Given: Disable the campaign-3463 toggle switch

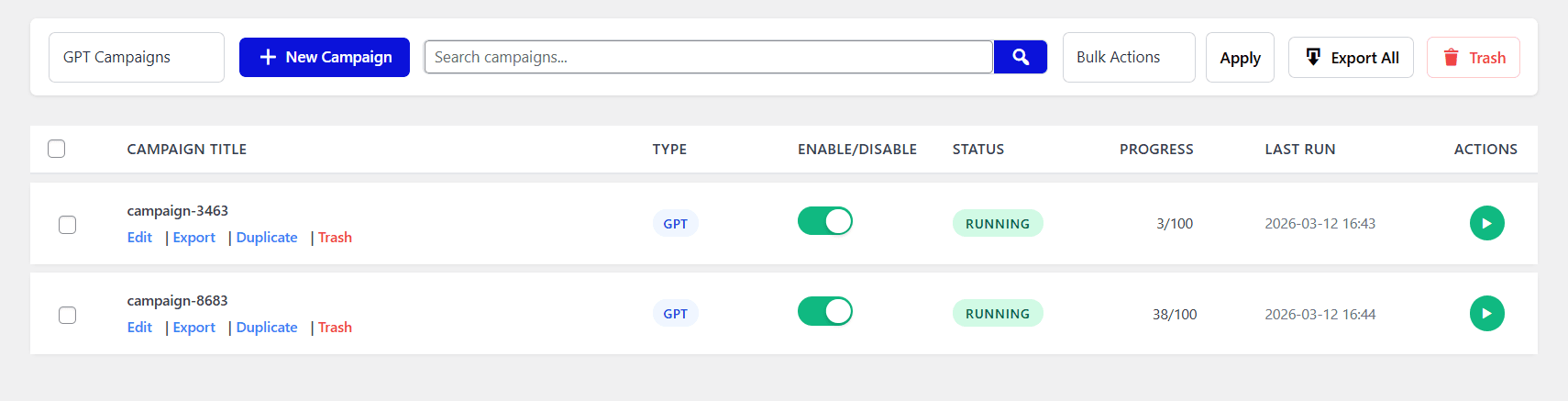Looking at the screenshot, I should 825,221.
